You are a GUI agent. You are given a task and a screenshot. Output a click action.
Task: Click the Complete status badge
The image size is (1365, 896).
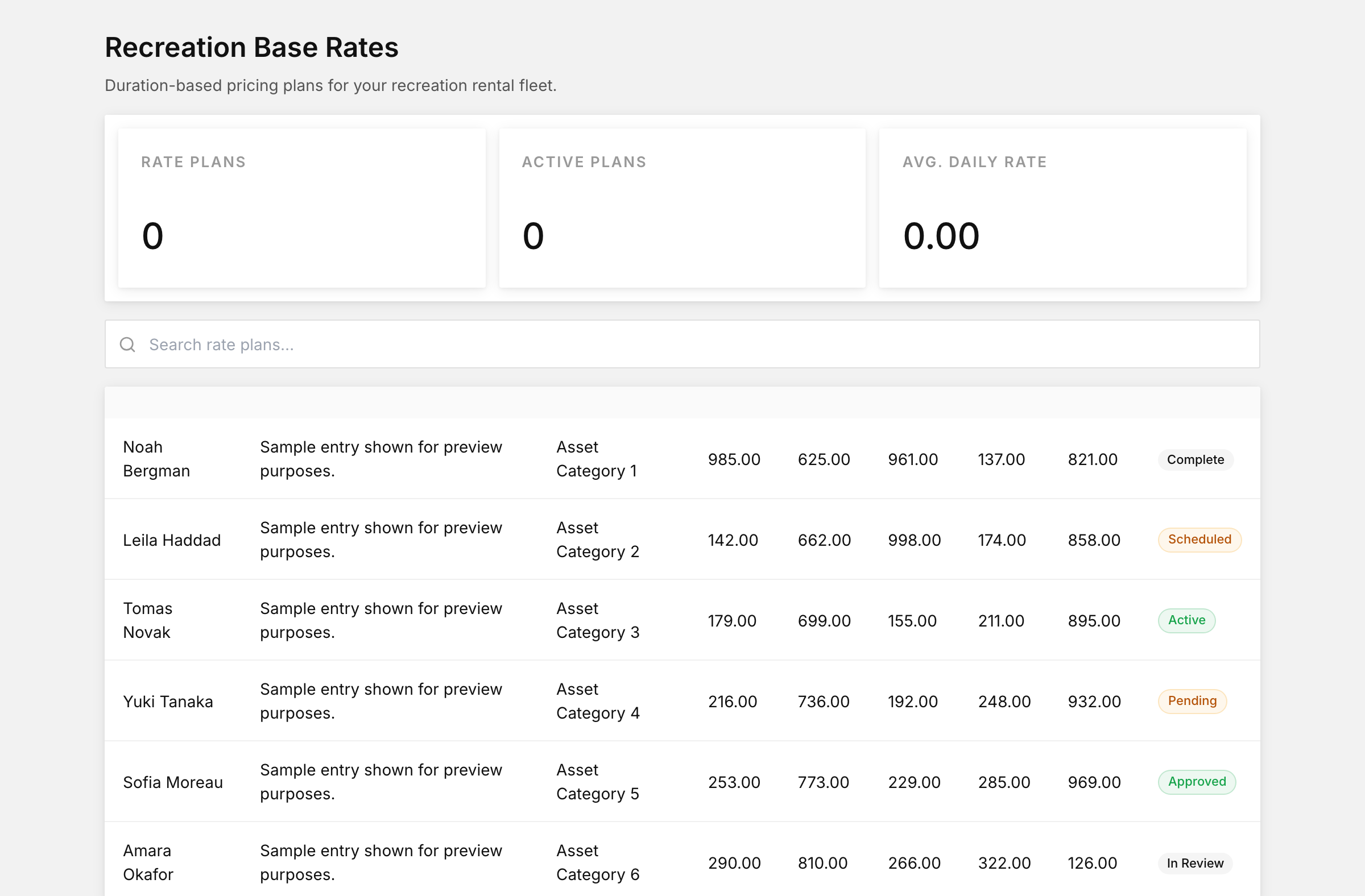1196,460
